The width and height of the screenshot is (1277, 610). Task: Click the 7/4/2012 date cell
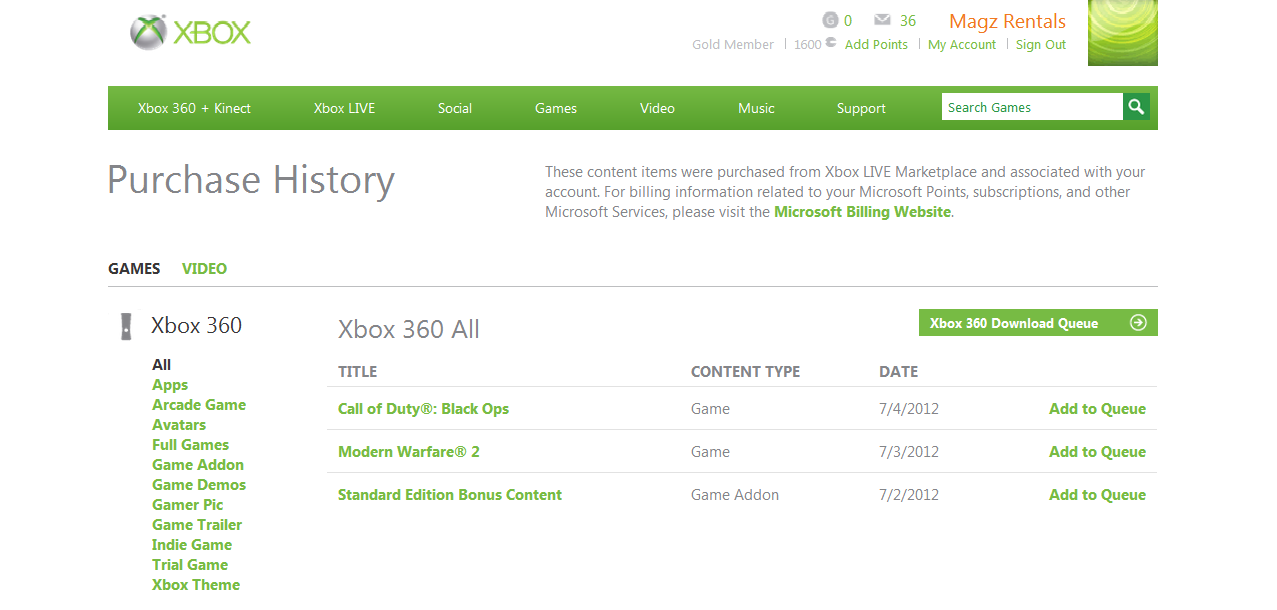point(909,408)
